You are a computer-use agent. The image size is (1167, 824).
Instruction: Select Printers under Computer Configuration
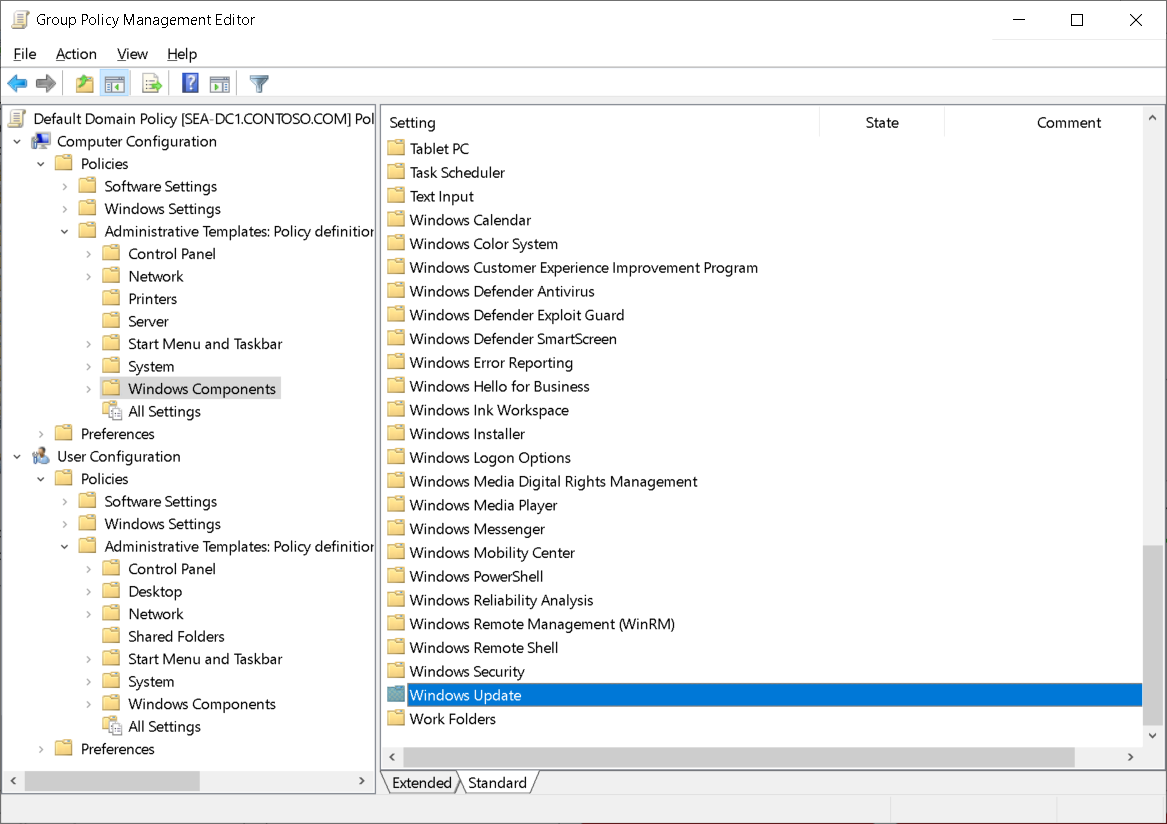pyautogui.click(x=153, y=298)
